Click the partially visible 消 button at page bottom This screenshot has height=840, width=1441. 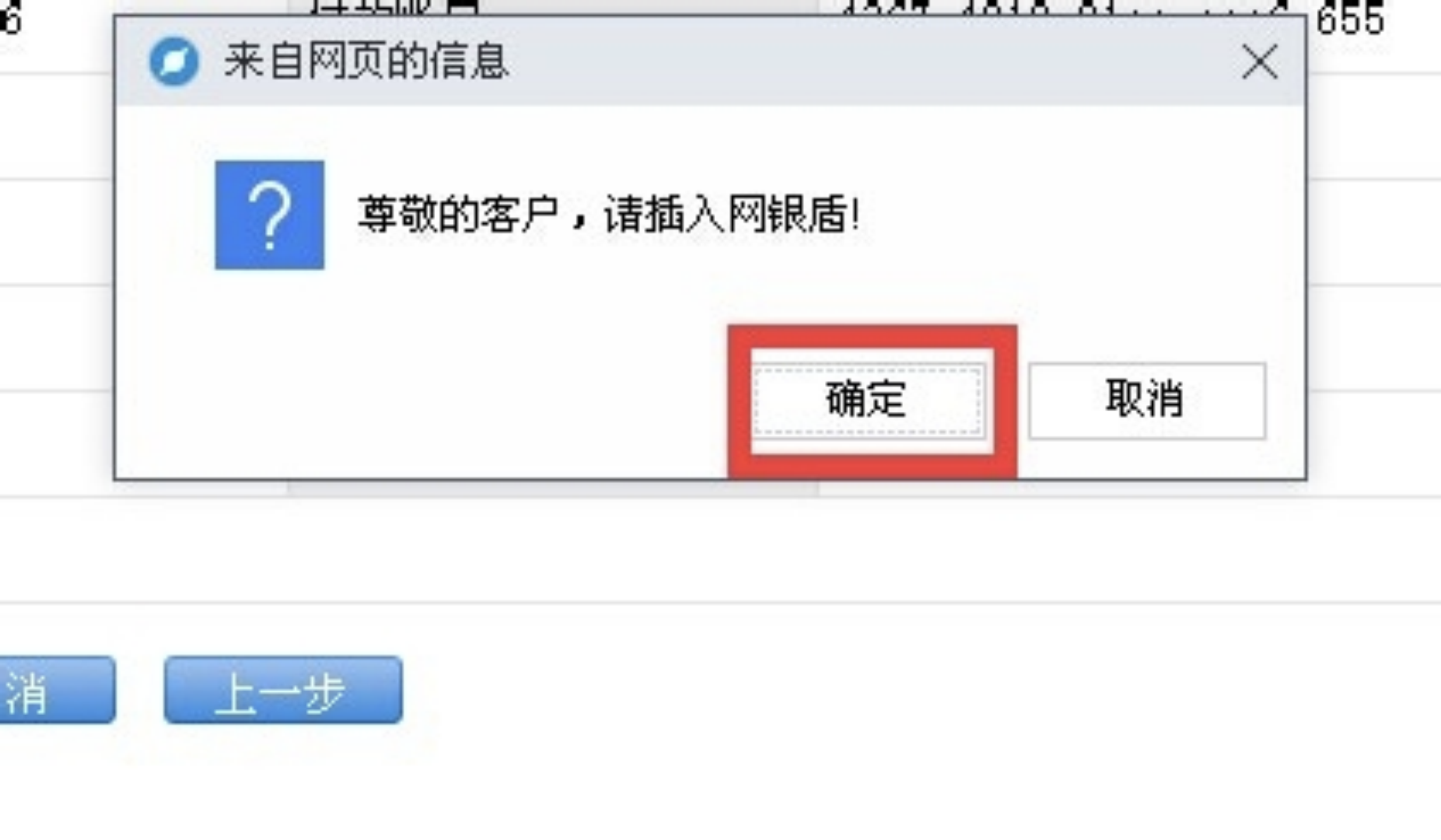click(x=57, y=689)
